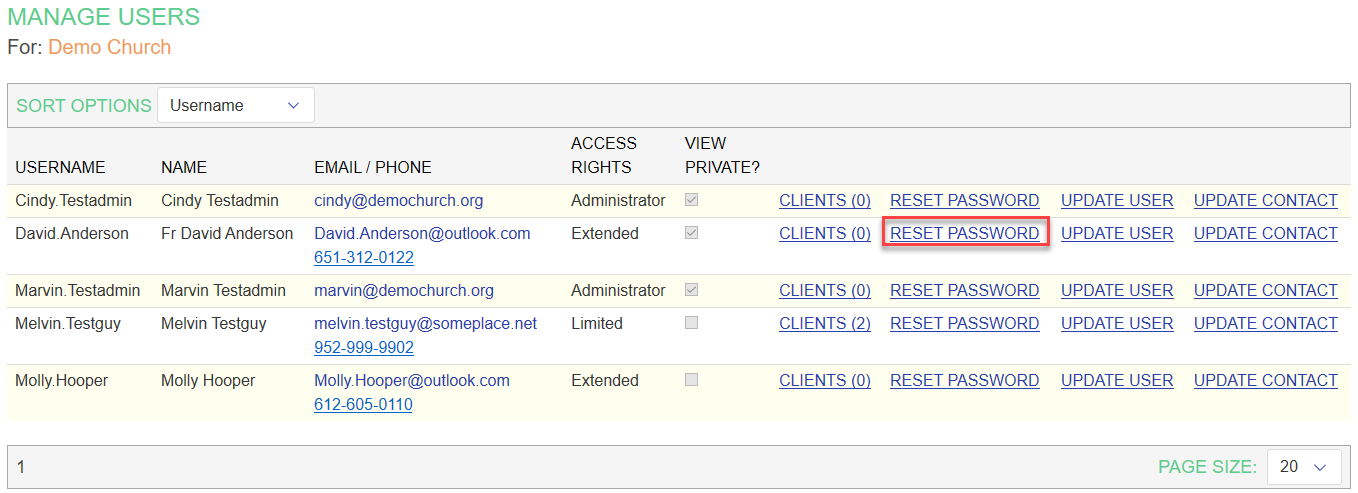Click page number 1 in pager
Screen dimensions: 1358x493
[x=21, y=467]
